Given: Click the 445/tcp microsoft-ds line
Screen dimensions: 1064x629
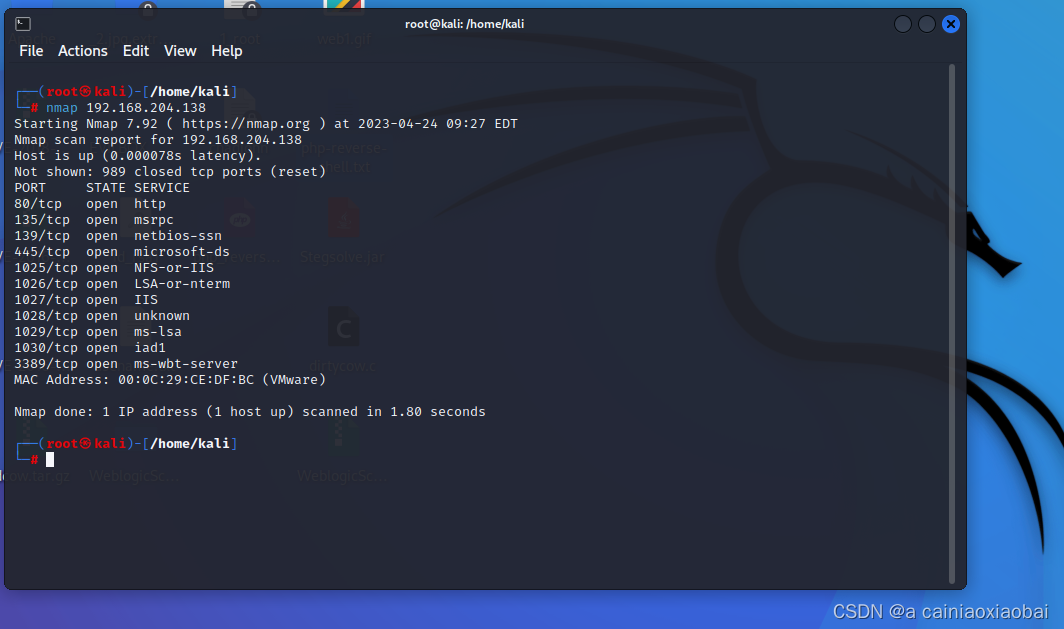Looking at the screenshot, I should click(122, 252).
